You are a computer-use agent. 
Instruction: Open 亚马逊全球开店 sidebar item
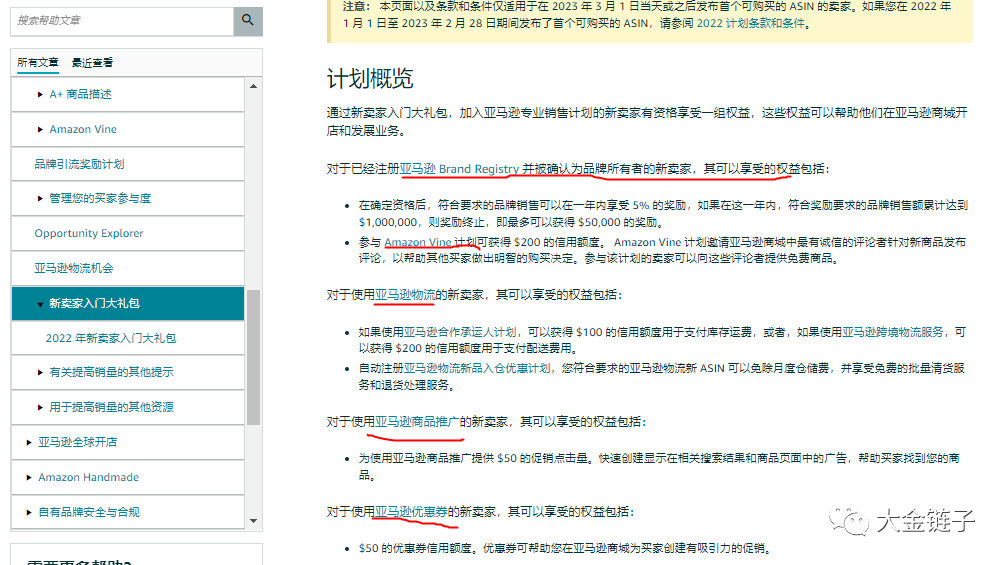(x=77, y=442)
